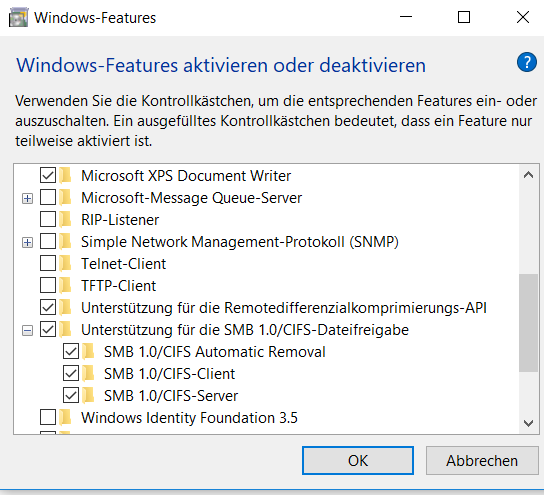Click the folder icon beside RIP-Listener
Screen dimensions: 544x495
65,220
